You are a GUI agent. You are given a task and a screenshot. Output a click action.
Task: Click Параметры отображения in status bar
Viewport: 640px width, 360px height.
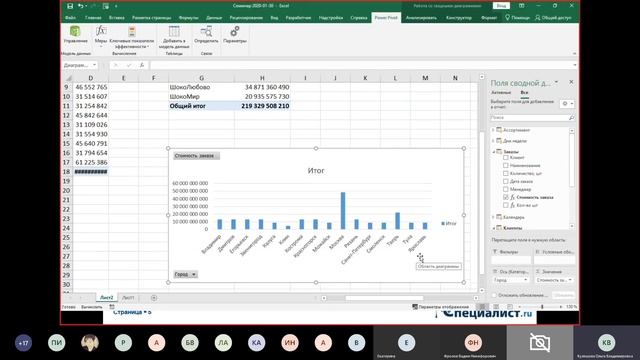[440, 307]
